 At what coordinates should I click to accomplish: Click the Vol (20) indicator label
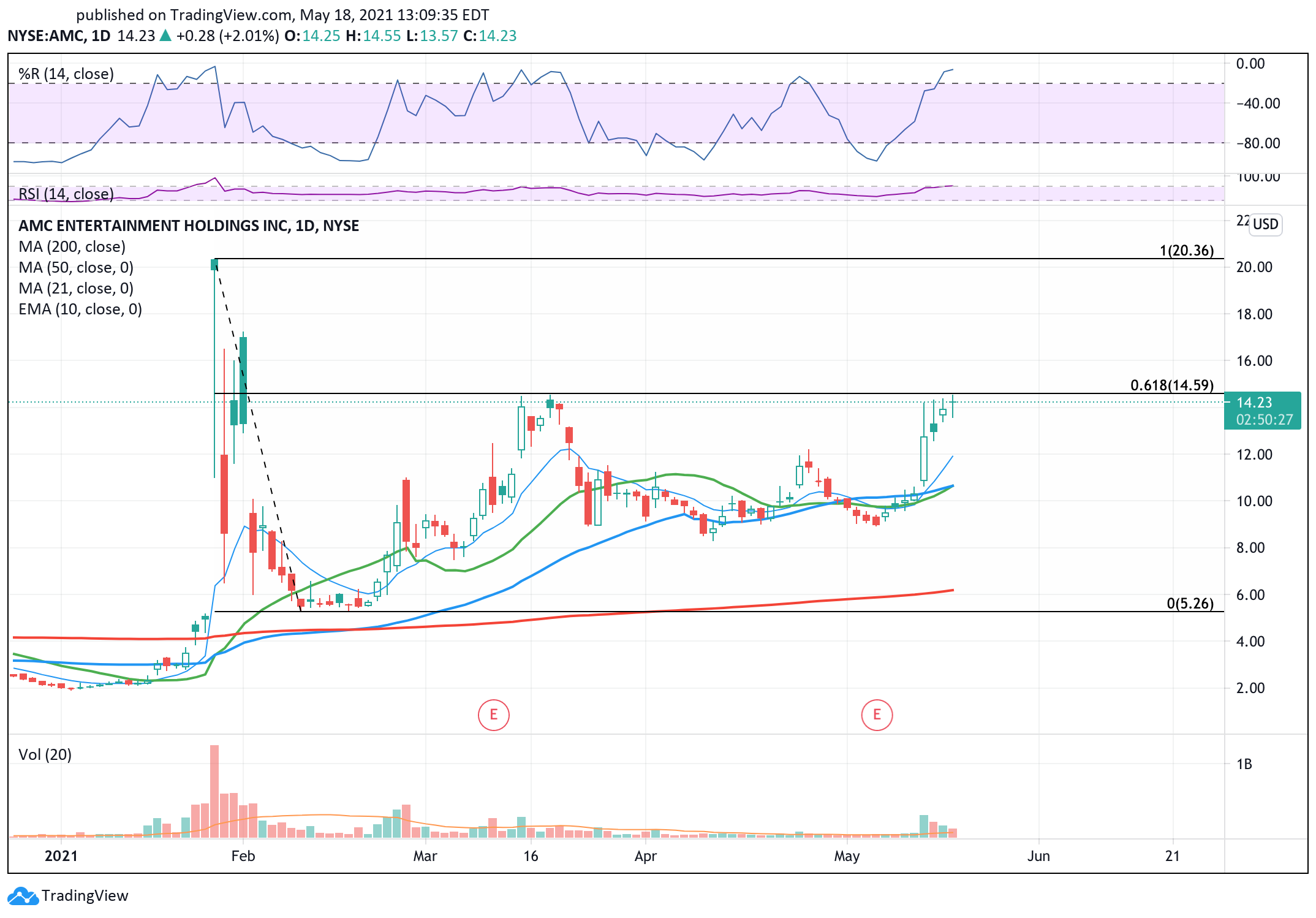[x=45, y=754]
